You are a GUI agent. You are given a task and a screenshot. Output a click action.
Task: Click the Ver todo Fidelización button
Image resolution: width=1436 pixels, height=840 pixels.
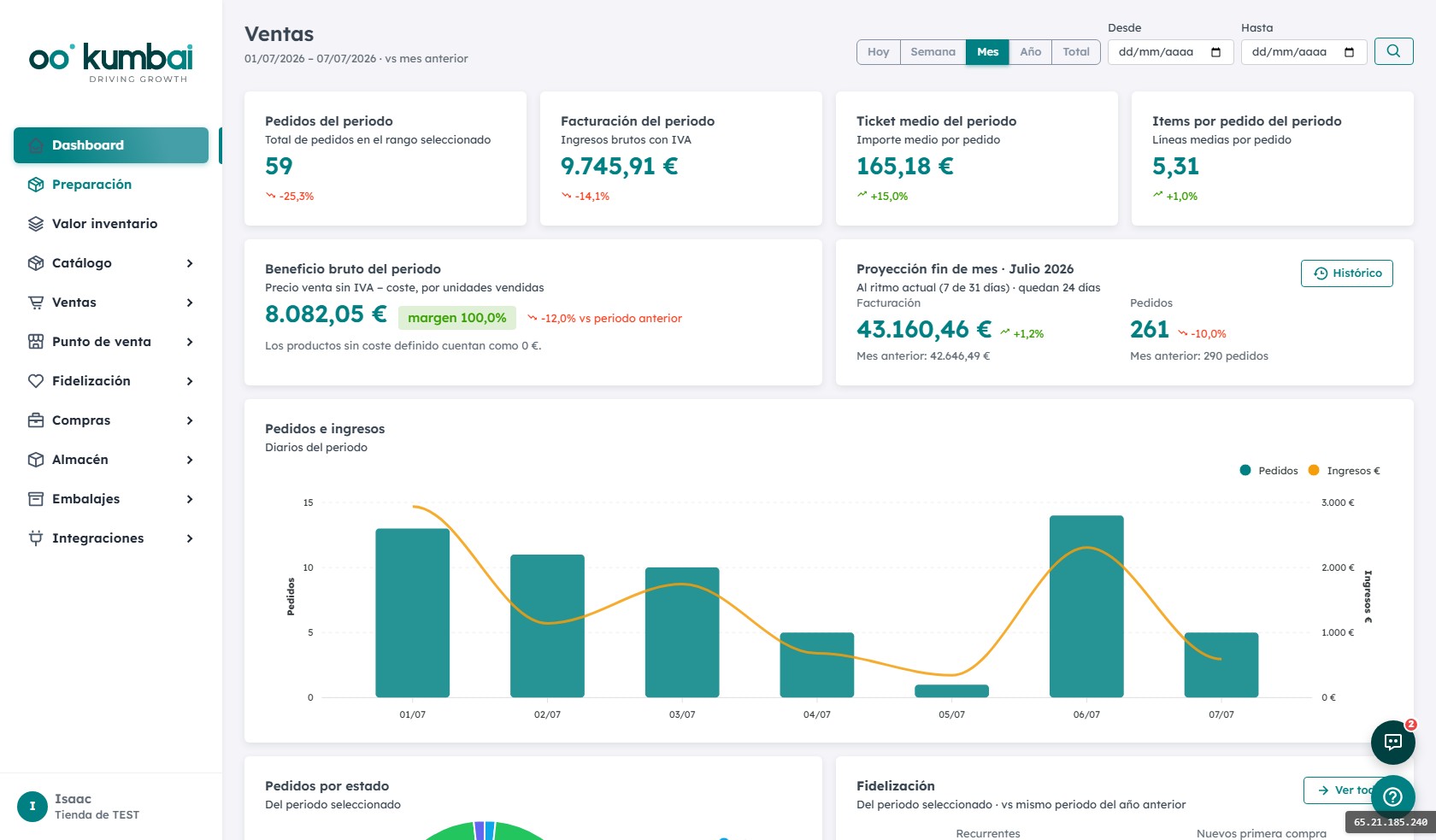click(x=1346, y=790)
